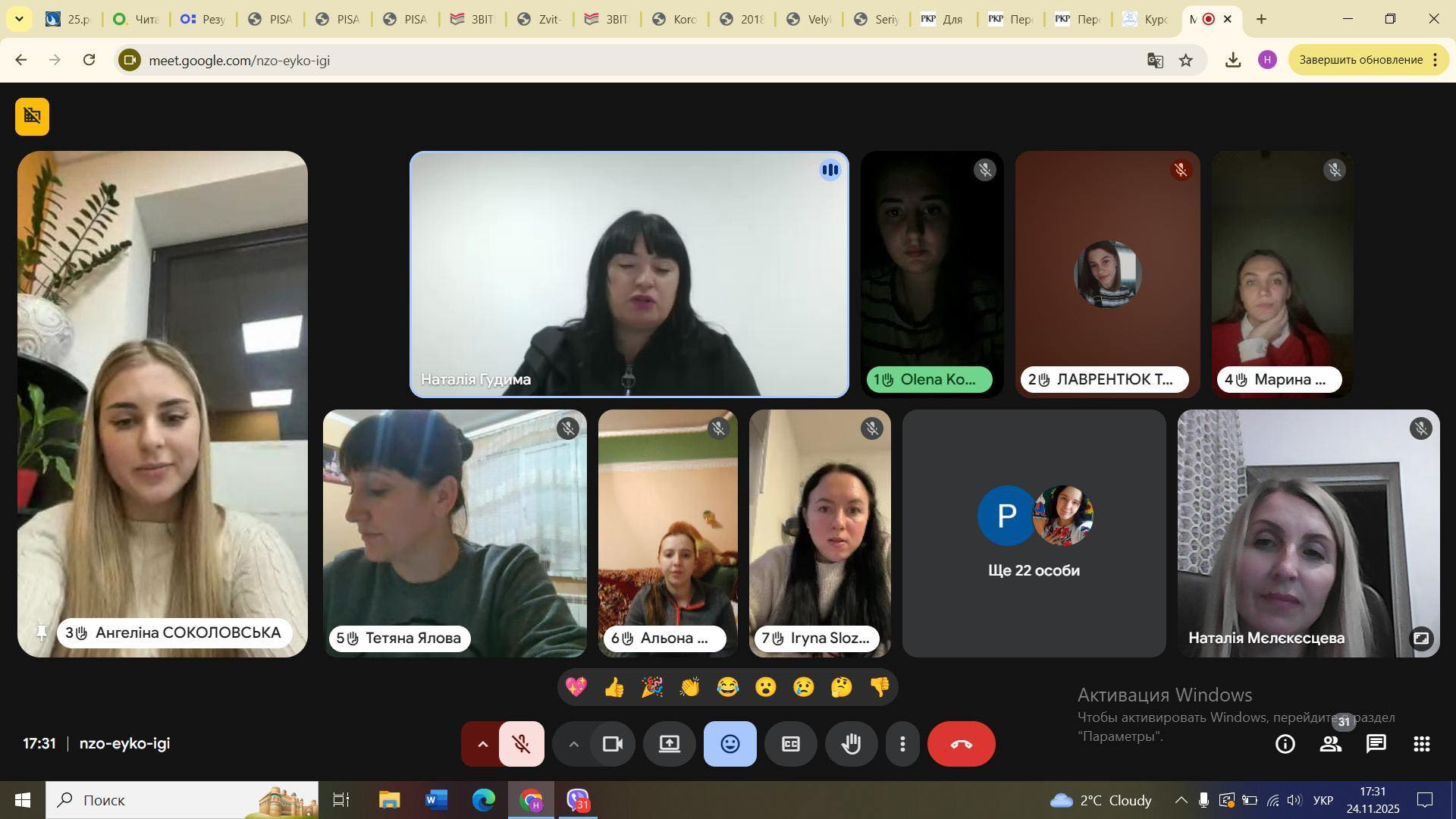Open the activities grid icon
Image resolution: width=1456 pixels, height=819 pixels.
pyautogui.click(x=1421, y=744)
